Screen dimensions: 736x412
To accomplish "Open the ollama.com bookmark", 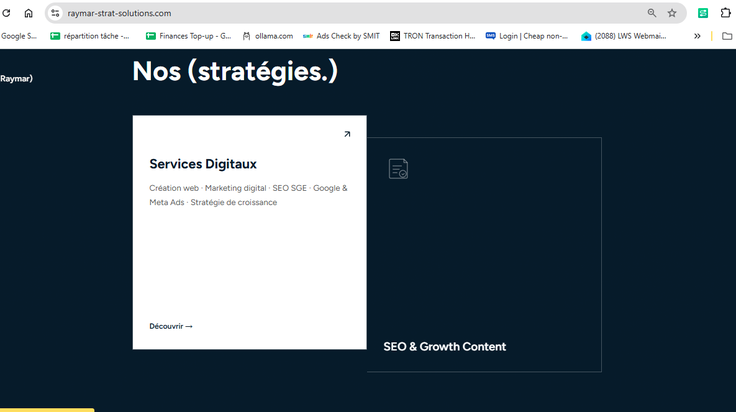I will [268, 36].
